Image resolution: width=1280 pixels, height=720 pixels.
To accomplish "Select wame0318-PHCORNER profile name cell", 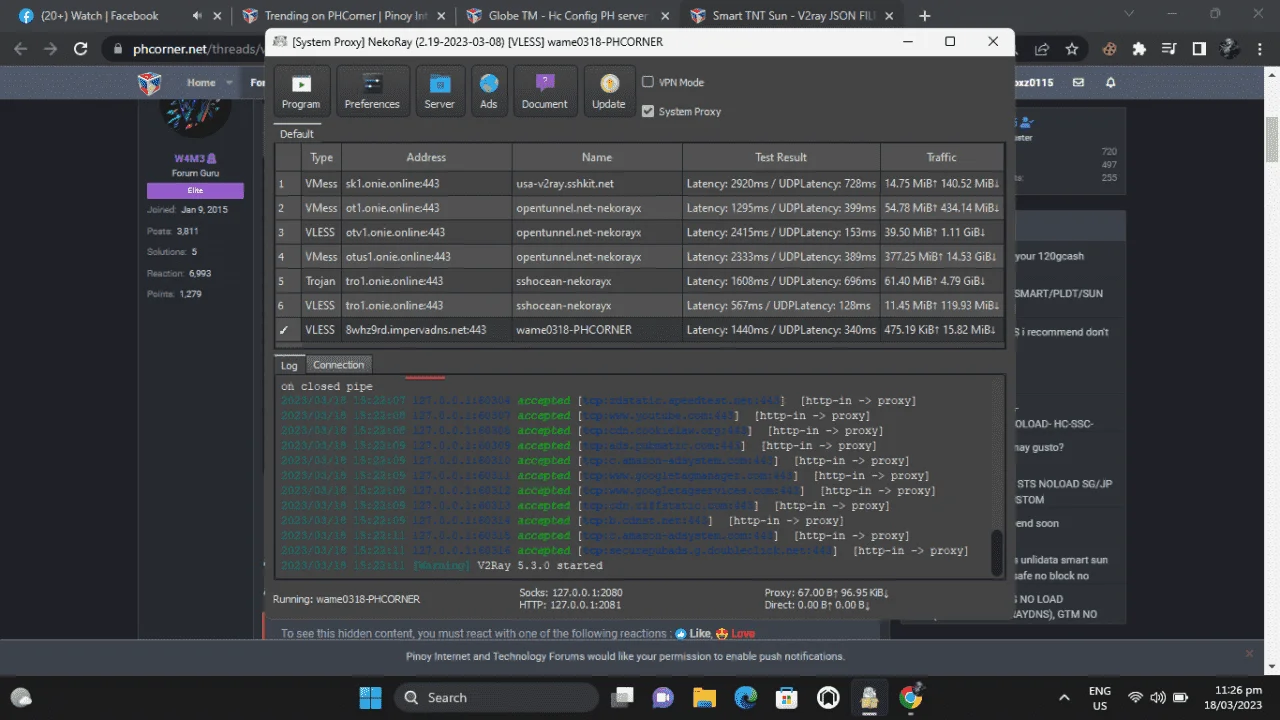I will (x=597, y=330).
